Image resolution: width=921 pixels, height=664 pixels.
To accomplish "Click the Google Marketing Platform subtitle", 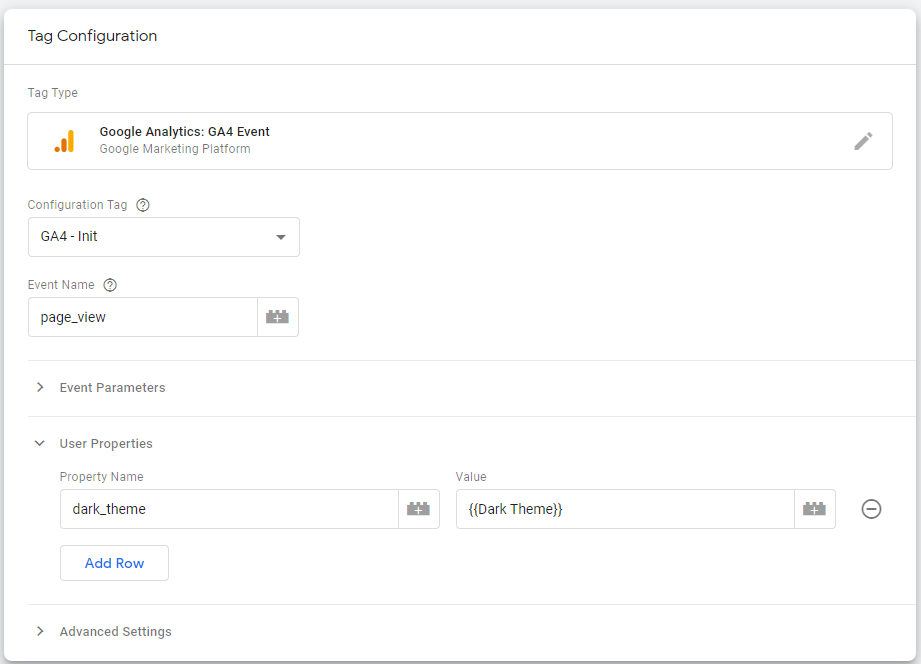I will pyautogui.click(x=175, y=149).
